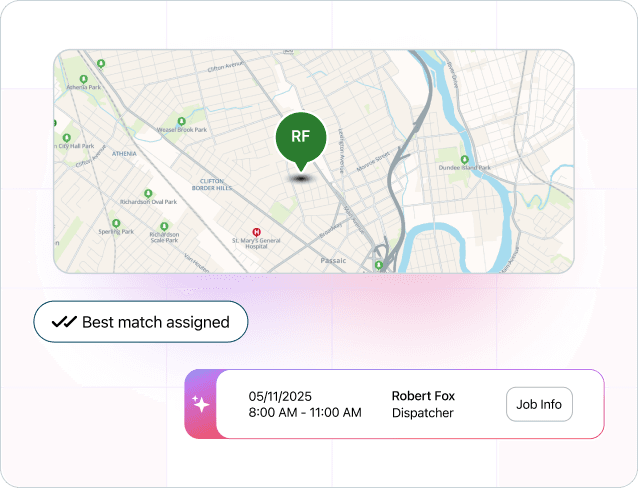Click the St. Mary's General Hospital marker
Image resolution: width=638 pixels, height=488 pixels.
coord(256,230)
